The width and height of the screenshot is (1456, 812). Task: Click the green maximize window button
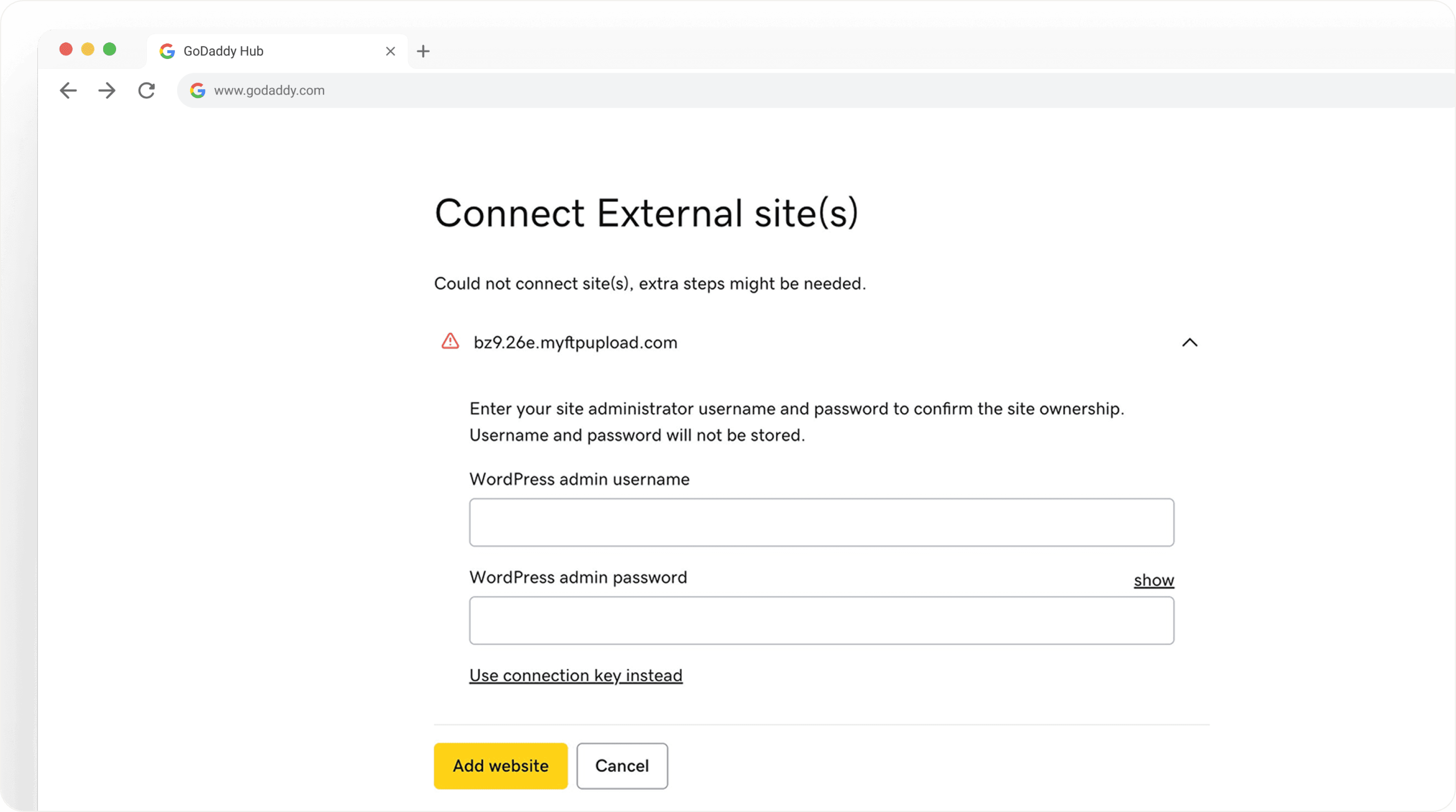[x=110, y=49]
